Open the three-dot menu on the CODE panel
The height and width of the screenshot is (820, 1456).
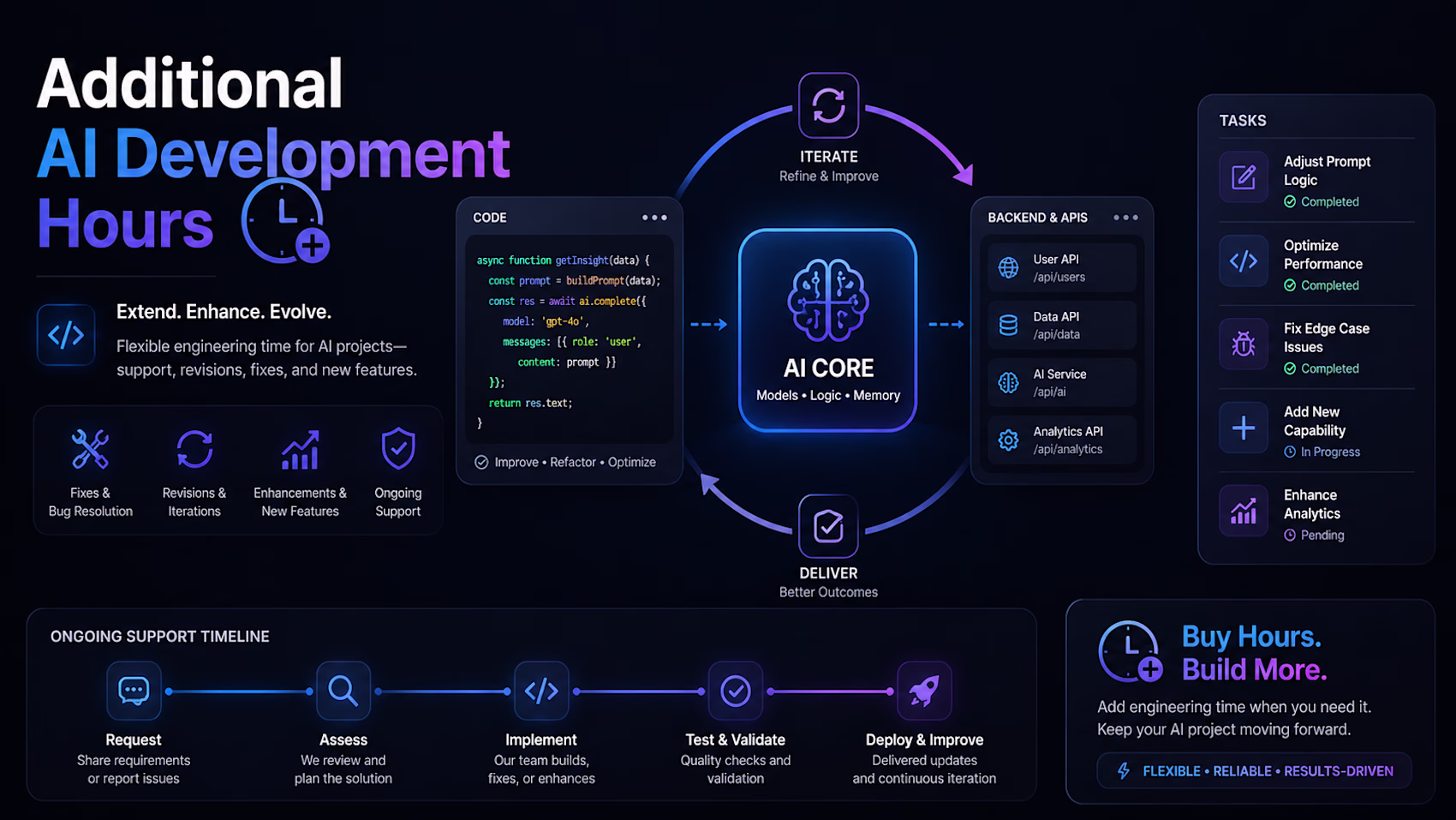pos(654,218)
